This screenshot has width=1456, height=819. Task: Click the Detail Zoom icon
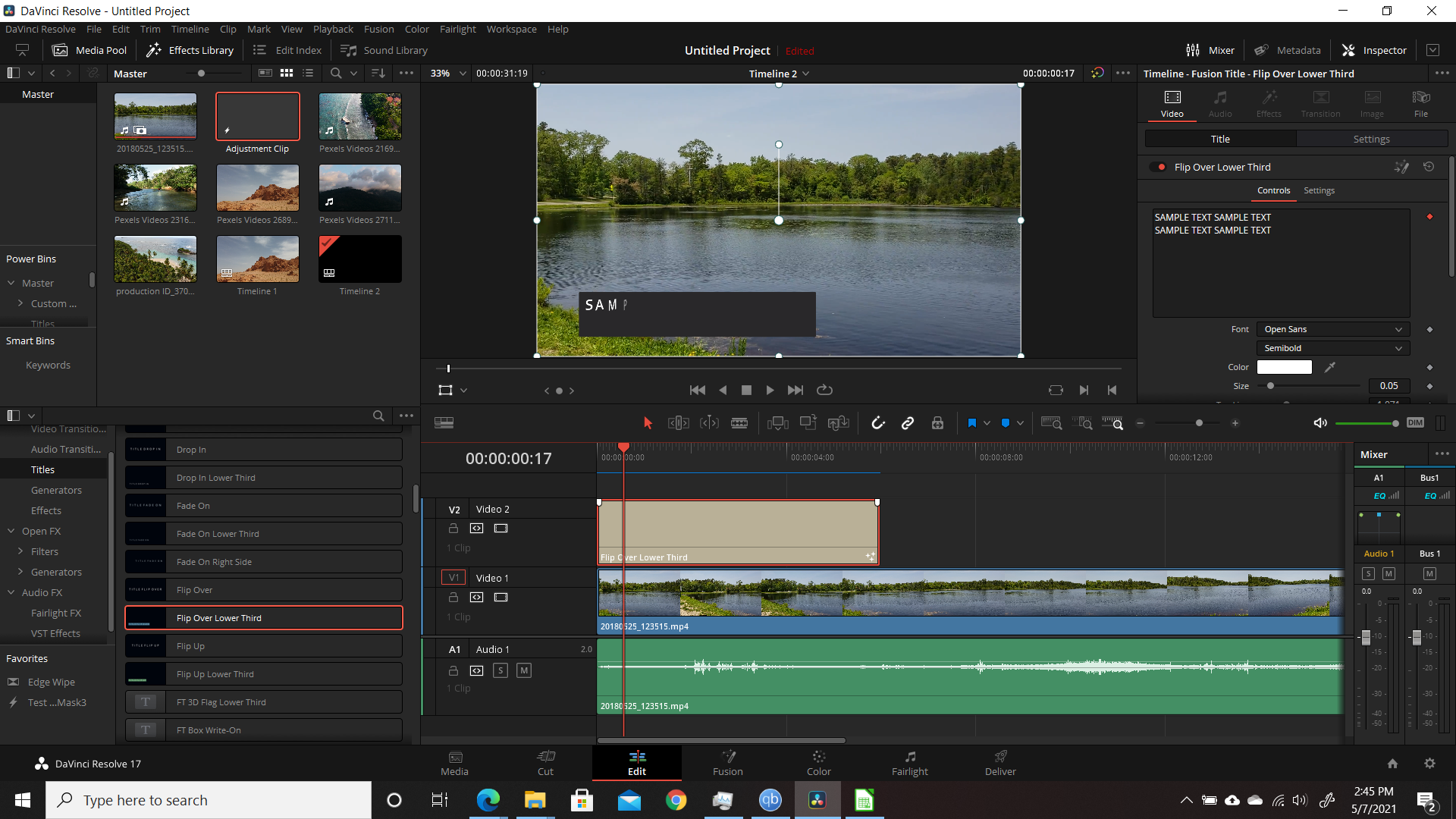pyautogui.click(x=1082, y=423)
